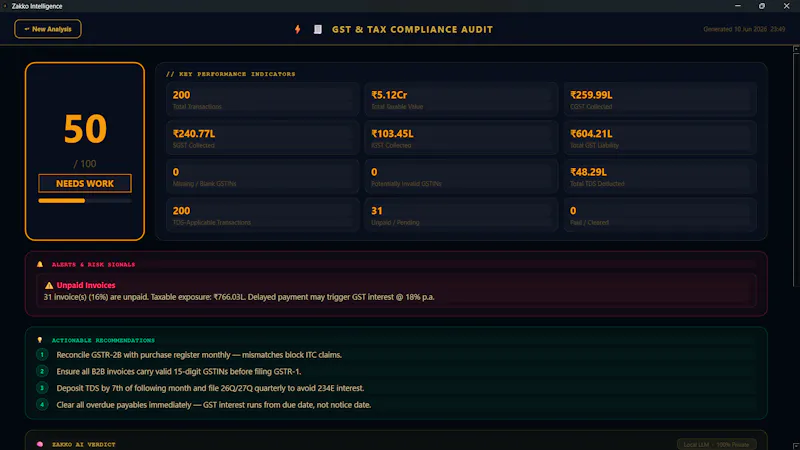The height and width of the screenshot is (450, 800).
Task: Click the 'Unpaid Invoices' alert title
Action: coord(86,285)
